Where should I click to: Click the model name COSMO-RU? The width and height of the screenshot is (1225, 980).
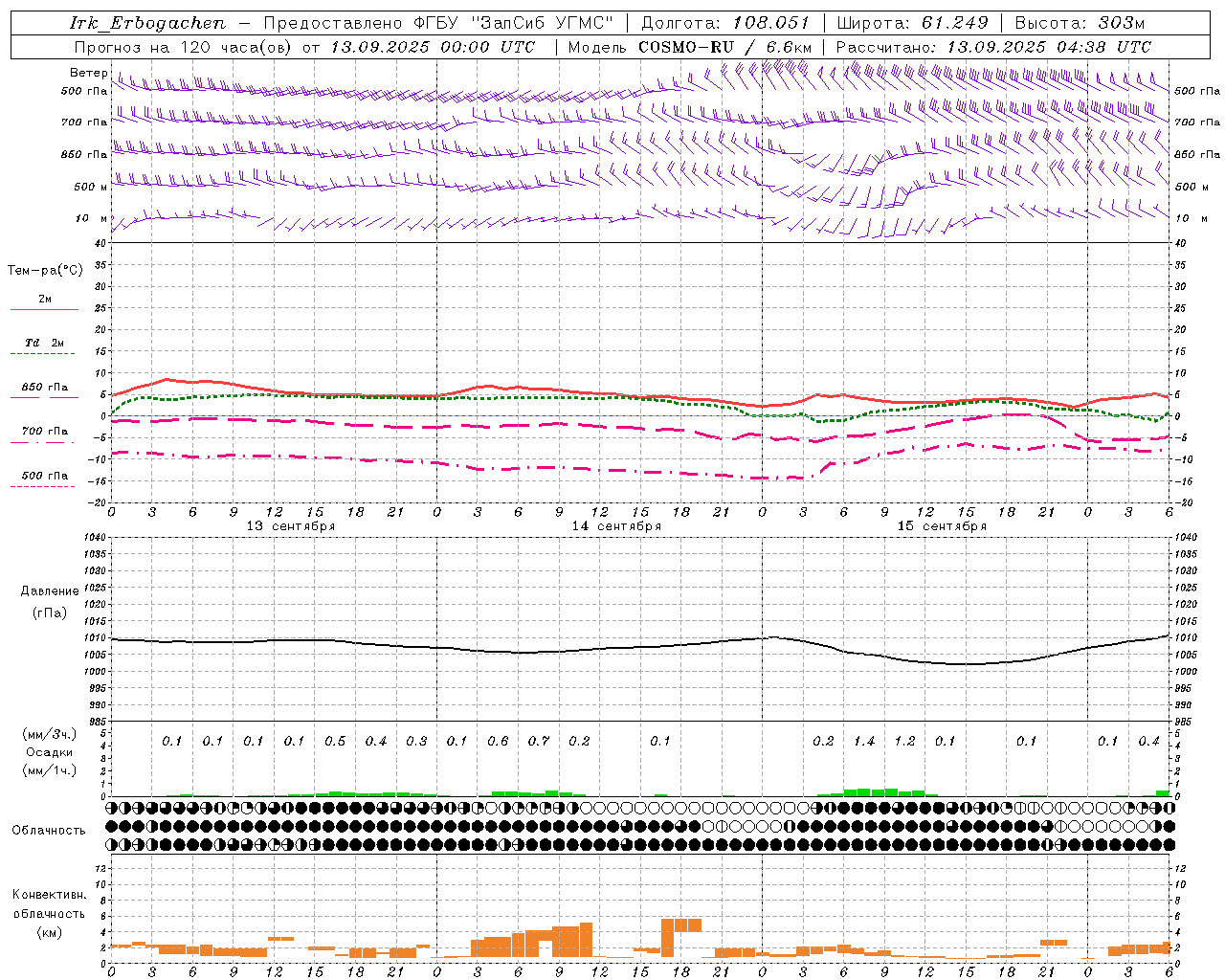click(685, 47)
